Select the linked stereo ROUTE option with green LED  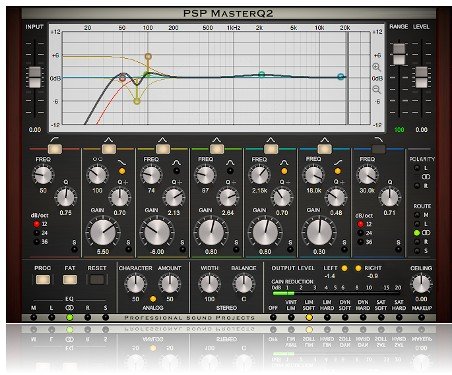tap(417, 233)
